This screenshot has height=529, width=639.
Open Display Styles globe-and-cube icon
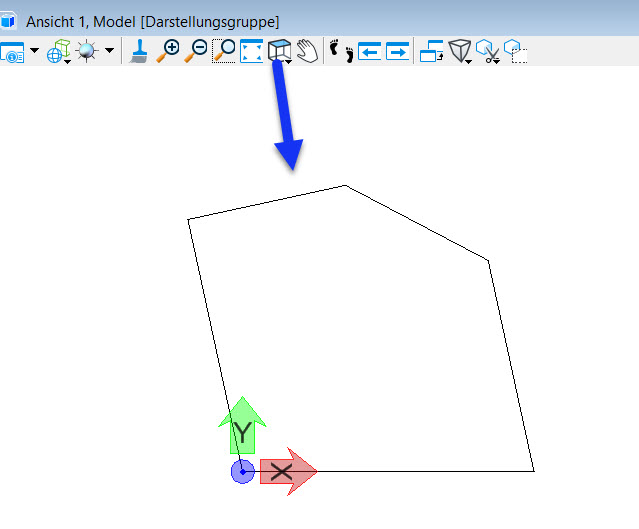pyautogui.click(x=59, y=51)
